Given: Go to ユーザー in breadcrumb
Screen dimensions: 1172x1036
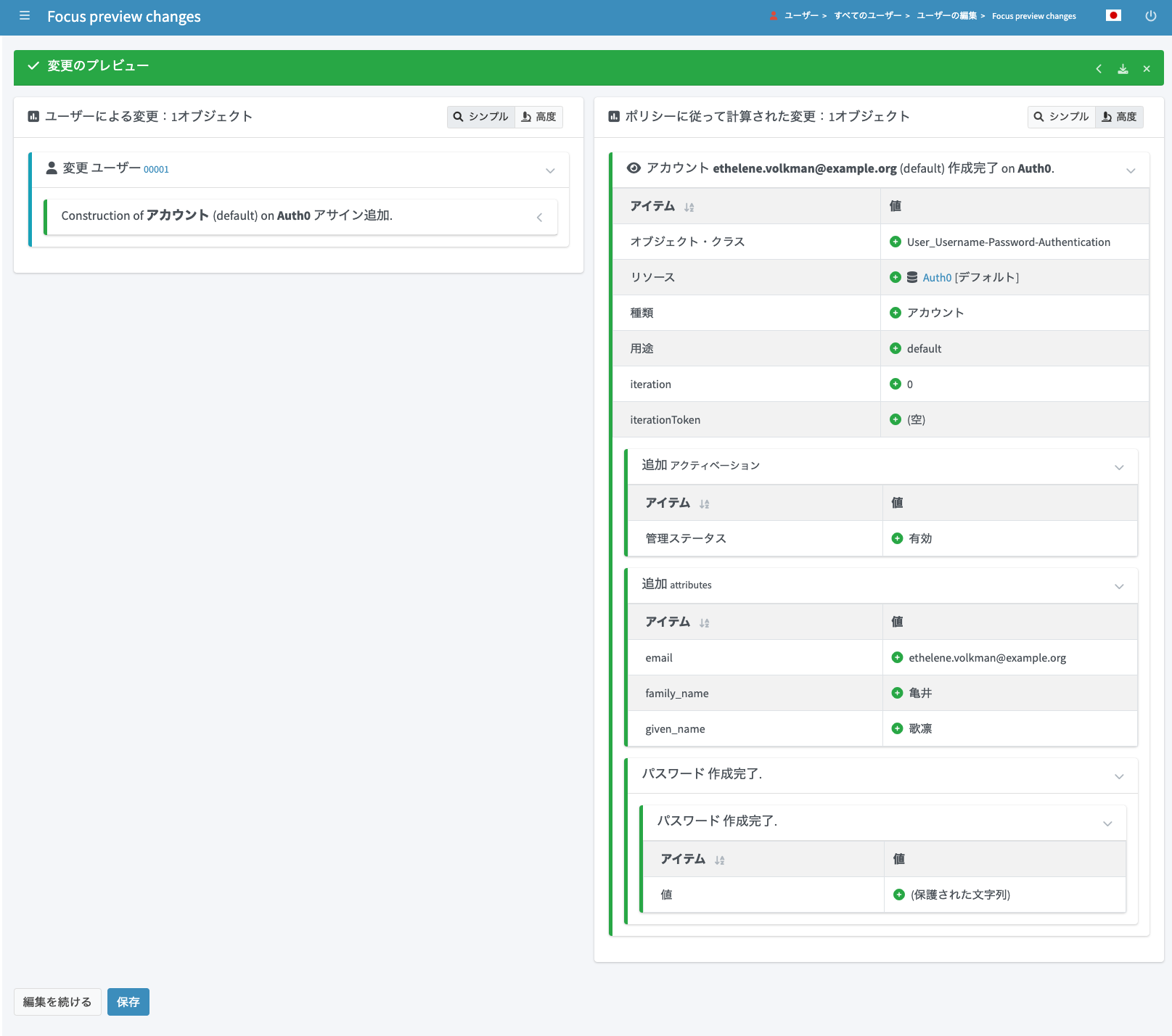Looking at the screenshot, I should [x=801, y=16].
